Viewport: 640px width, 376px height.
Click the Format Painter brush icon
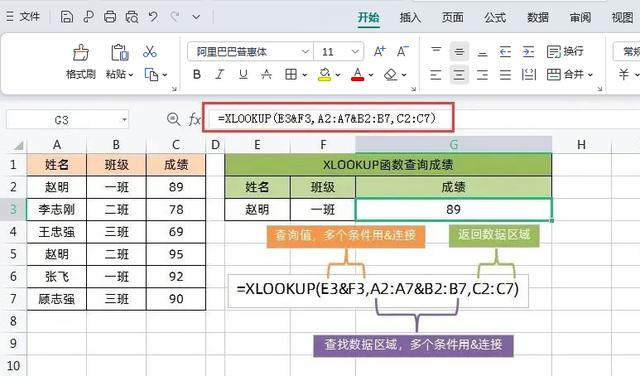pos(80,53)
